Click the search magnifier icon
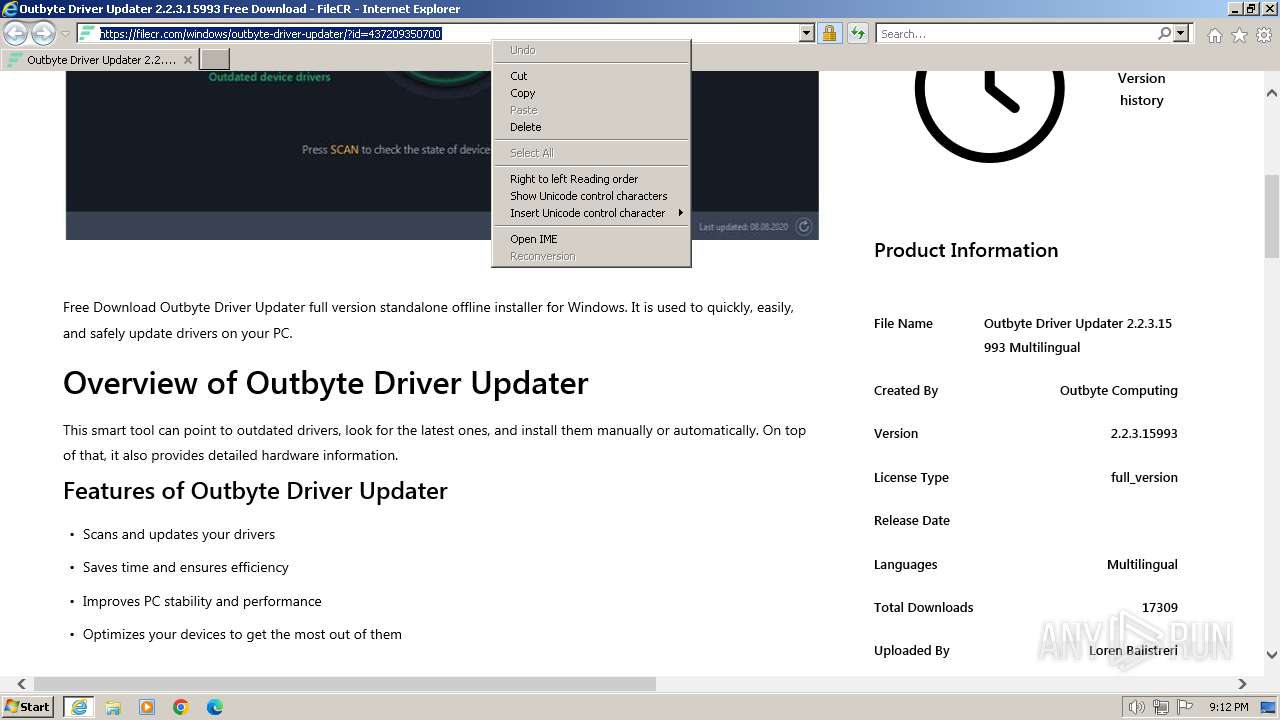 (1164, 33)
